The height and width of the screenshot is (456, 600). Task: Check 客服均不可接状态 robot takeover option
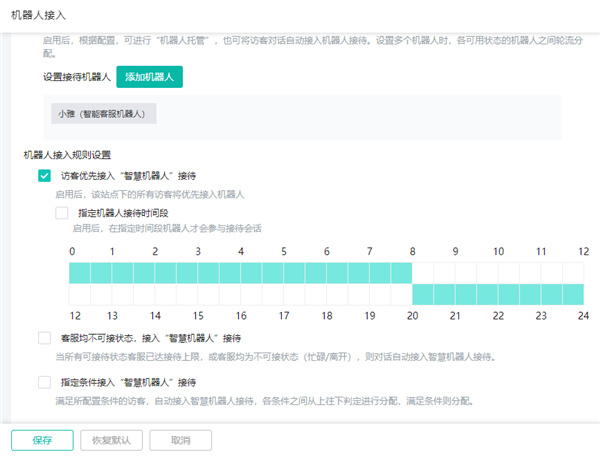tap(44, 338)
